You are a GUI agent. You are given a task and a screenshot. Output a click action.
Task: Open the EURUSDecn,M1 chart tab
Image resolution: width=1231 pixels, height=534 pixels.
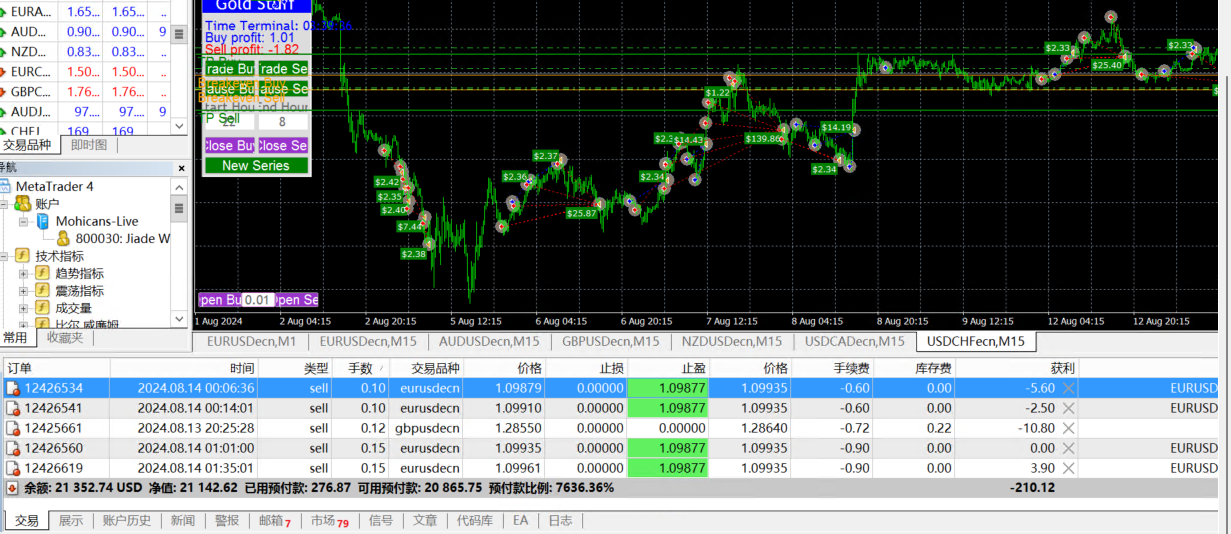(251, 341)
